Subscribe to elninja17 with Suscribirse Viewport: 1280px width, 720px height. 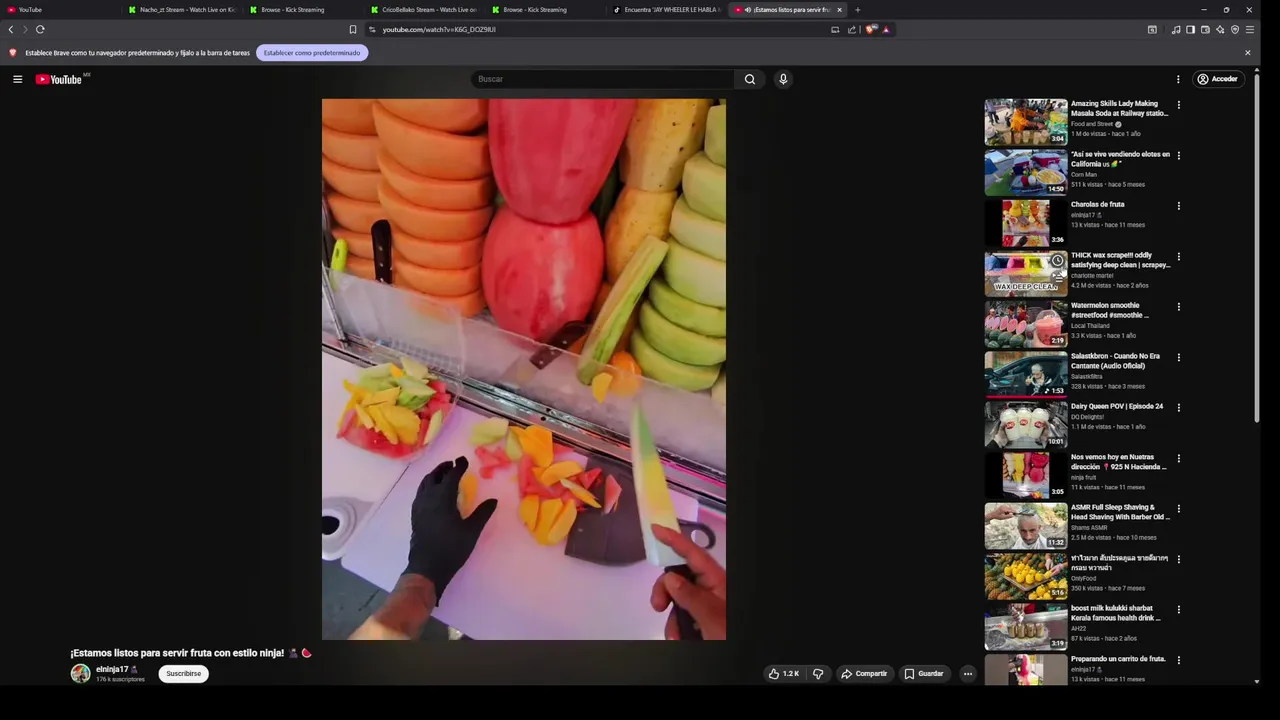(x=183, y=674)
